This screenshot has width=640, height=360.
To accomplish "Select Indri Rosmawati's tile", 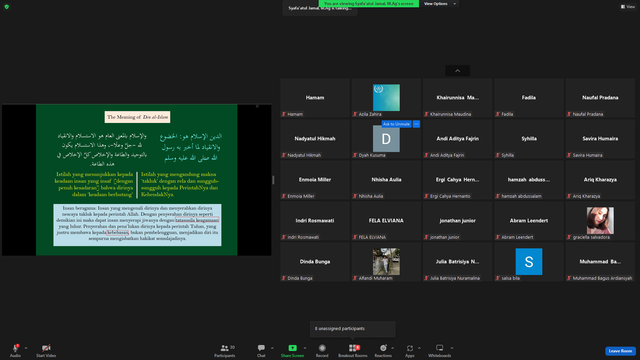I will point(315,221).
